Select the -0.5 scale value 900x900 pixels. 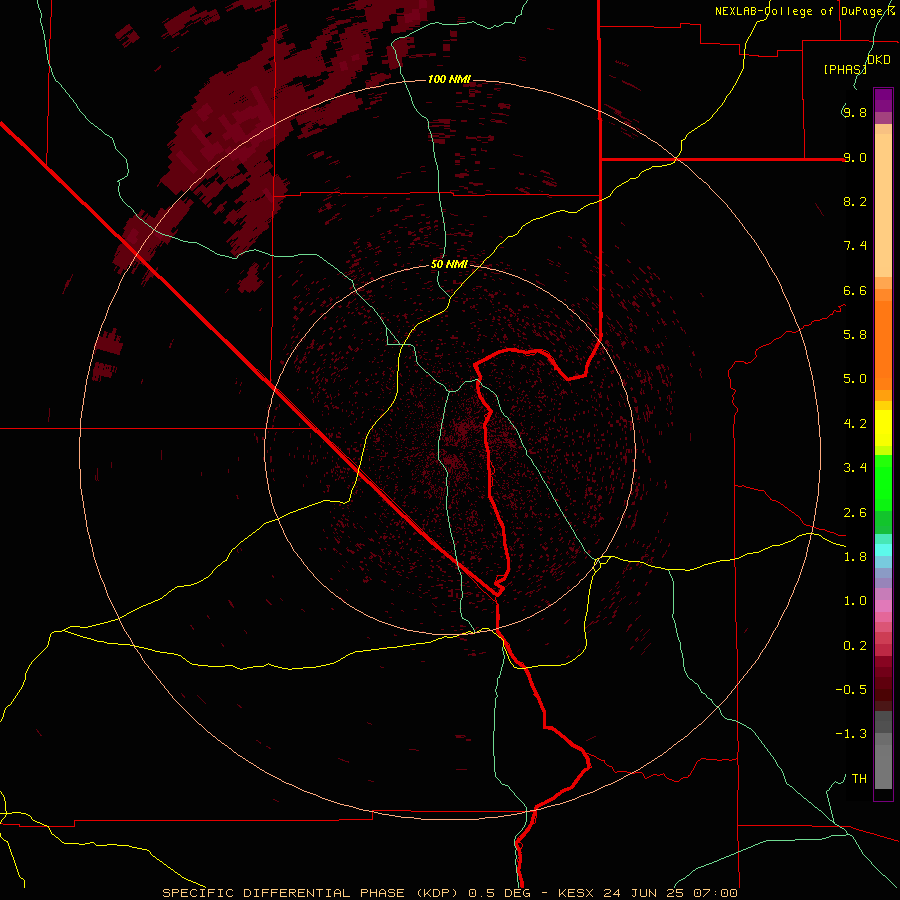tap(851, 690)
